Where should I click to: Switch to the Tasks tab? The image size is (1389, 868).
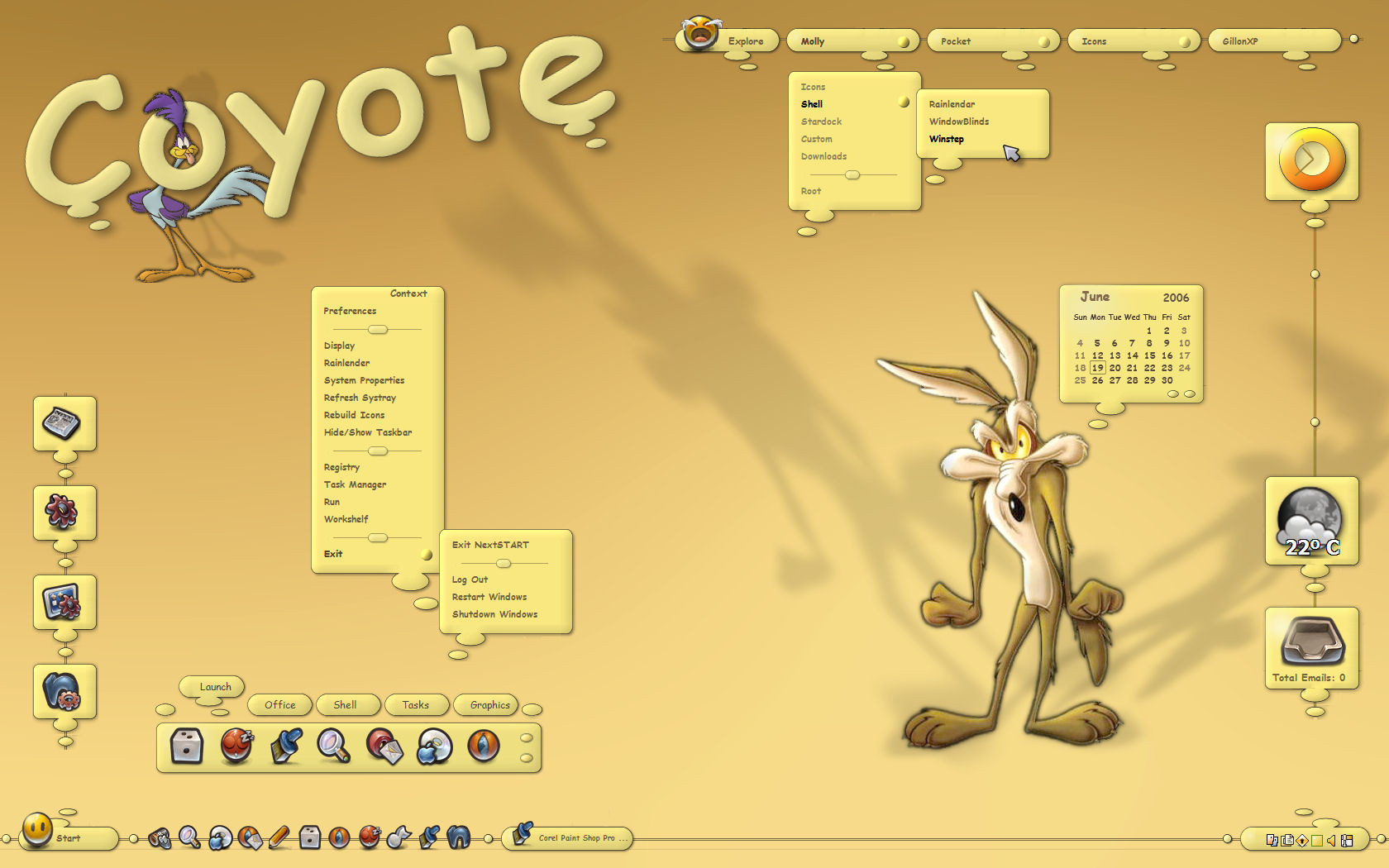(415, 705)
